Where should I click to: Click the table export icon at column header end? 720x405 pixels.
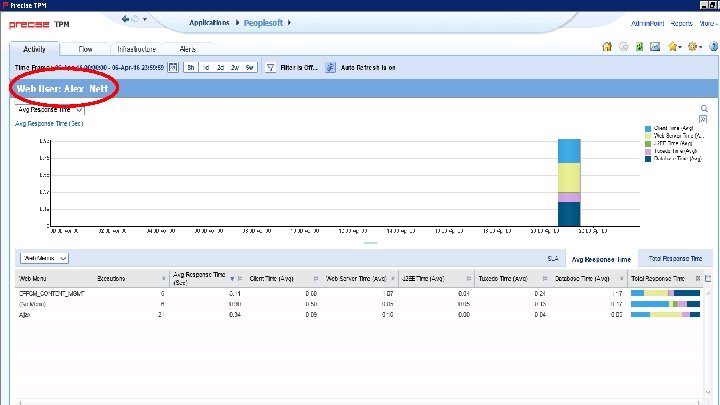click(708, 278)
